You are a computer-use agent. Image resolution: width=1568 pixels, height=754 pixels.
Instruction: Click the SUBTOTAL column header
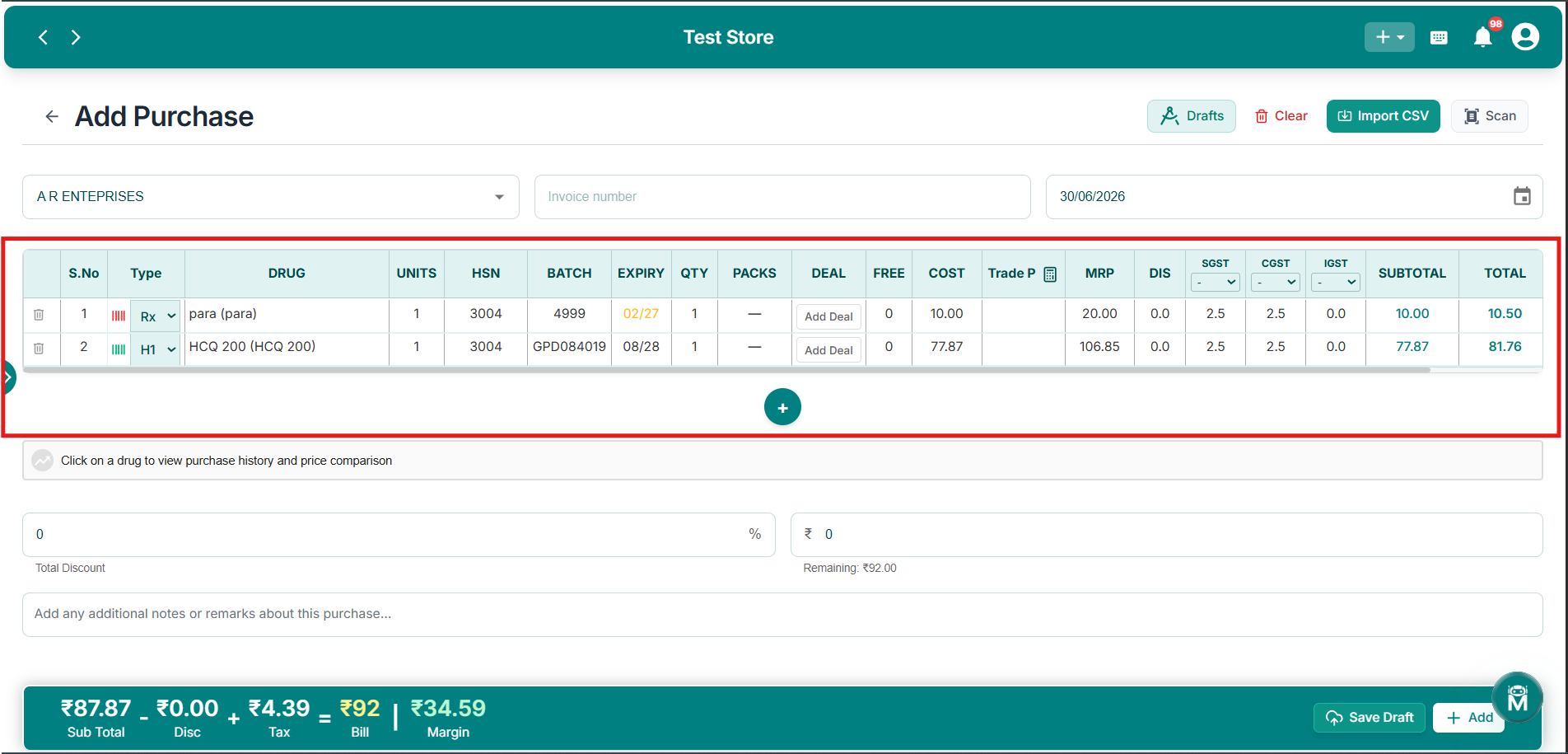pyautogui.click(x=1412, y=274)
